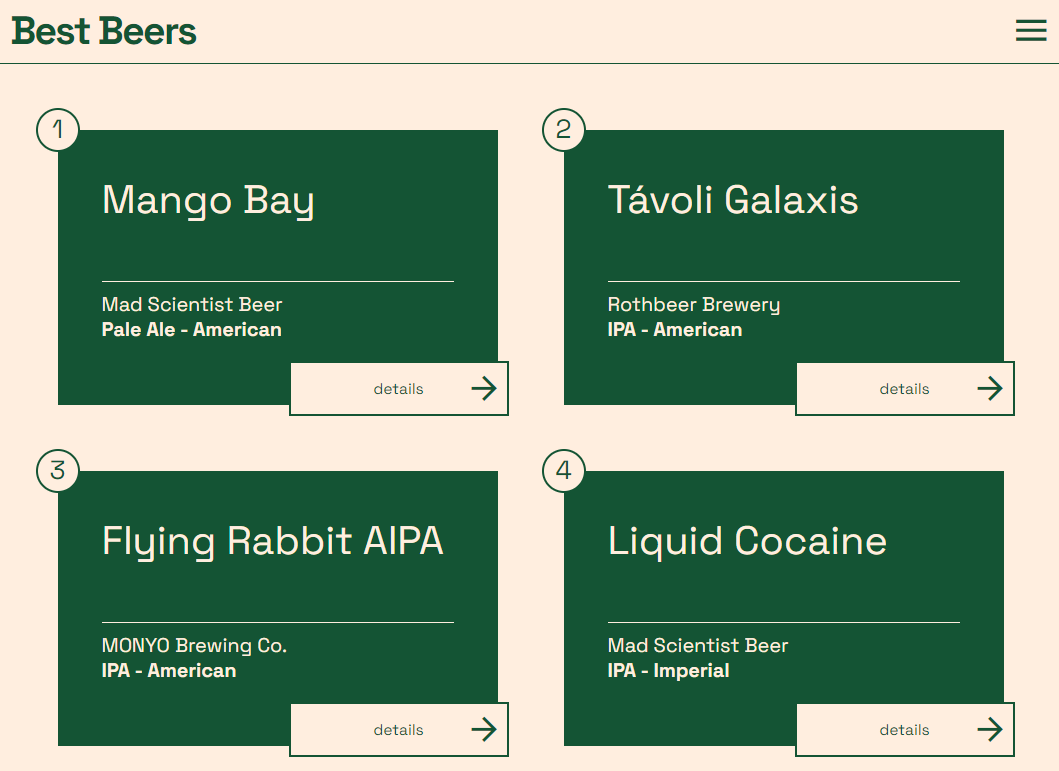Click the arrow icon on Távoli Galaxis details button
1059x771 pixels.
pyautogui.click(x=991, y=389)
